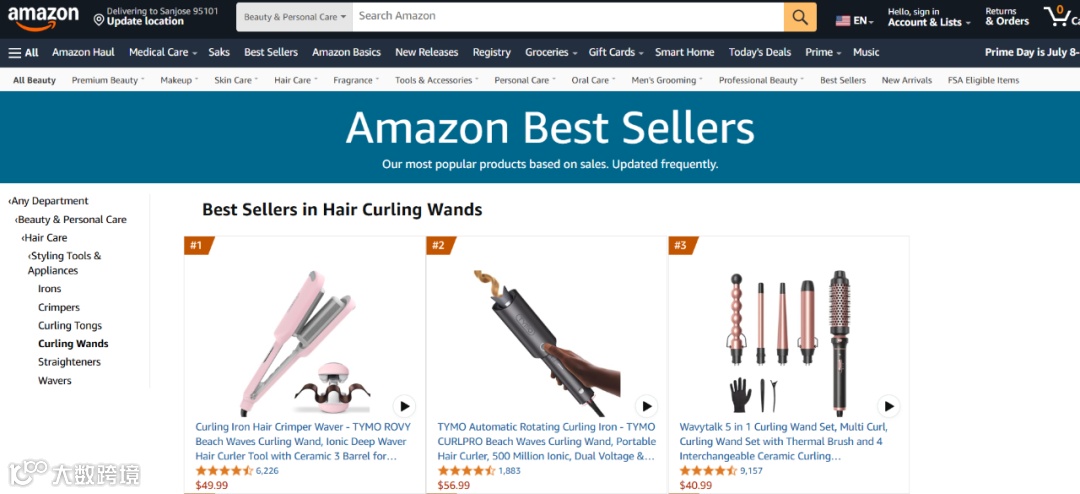Viewport: 1080px width, 494px height.
Task: Open the shopping cart icon
Action: (1061, 17)
